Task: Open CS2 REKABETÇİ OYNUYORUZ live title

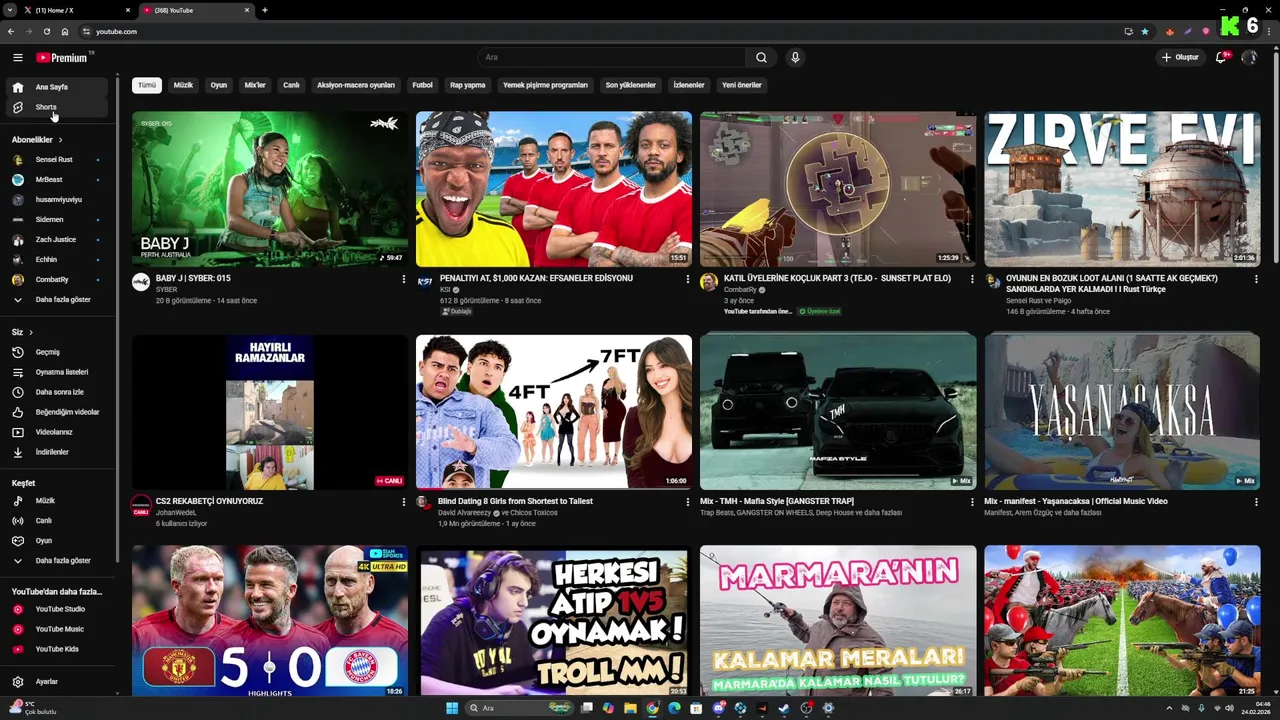Action: tap(209, 501)
